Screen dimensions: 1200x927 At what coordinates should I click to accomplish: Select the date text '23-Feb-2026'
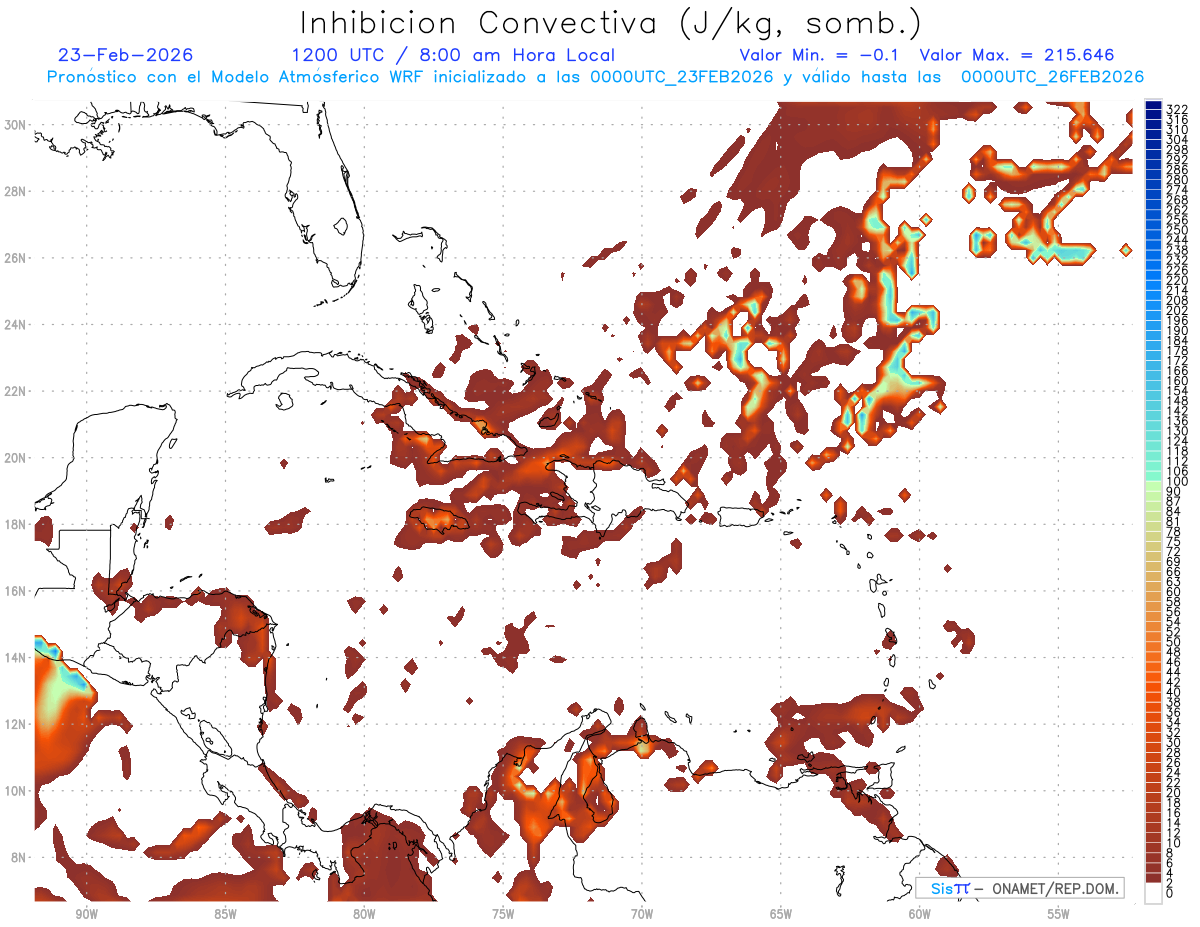click(x=126, y=55)
